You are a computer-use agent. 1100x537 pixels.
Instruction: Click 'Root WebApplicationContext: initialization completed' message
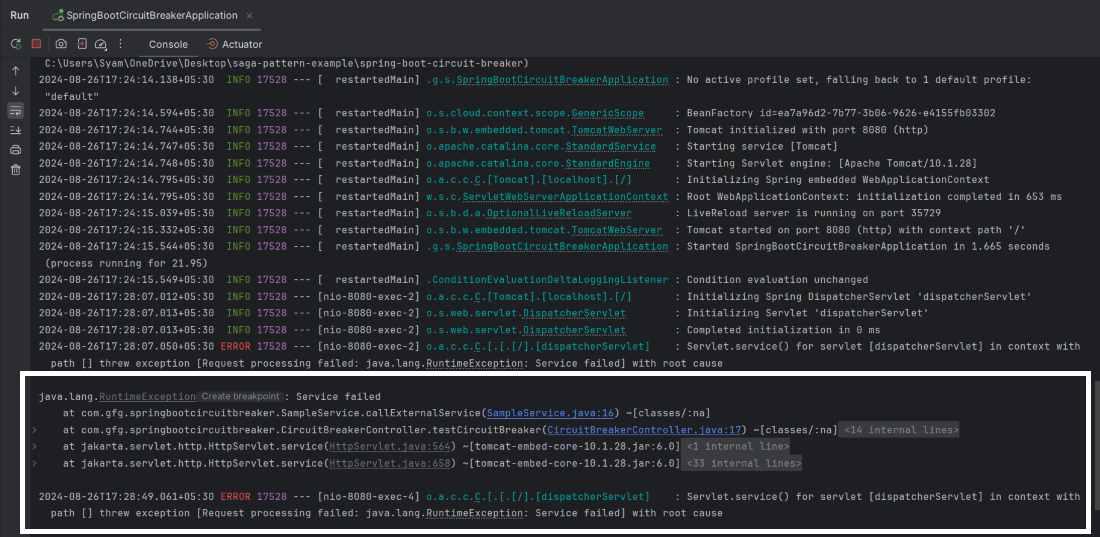tap(874, 197)
